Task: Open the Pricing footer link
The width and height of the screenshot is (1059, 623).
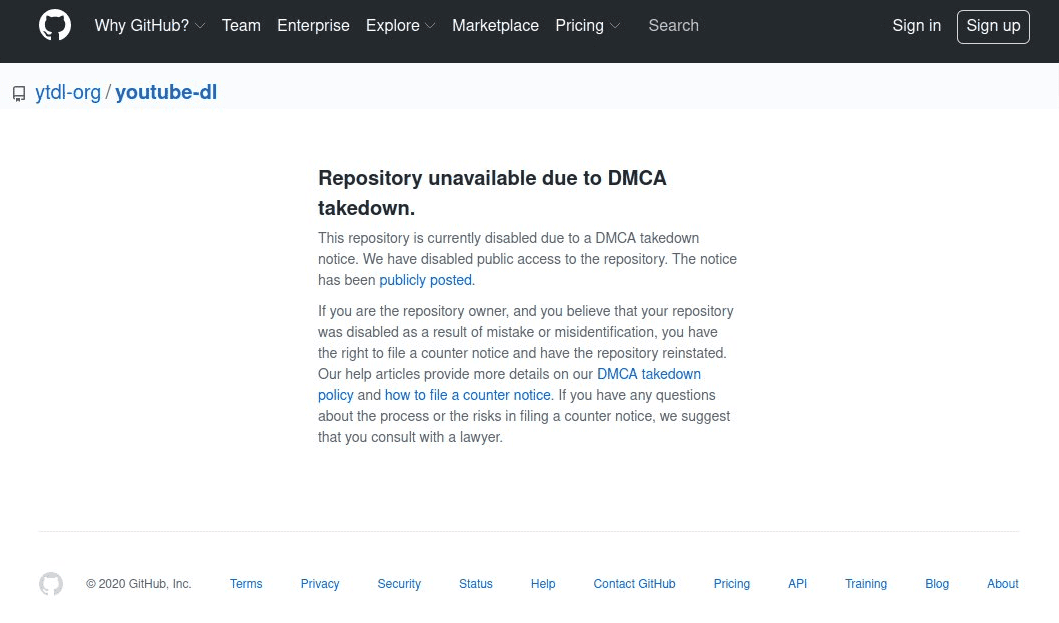Action: coord(732,584)
